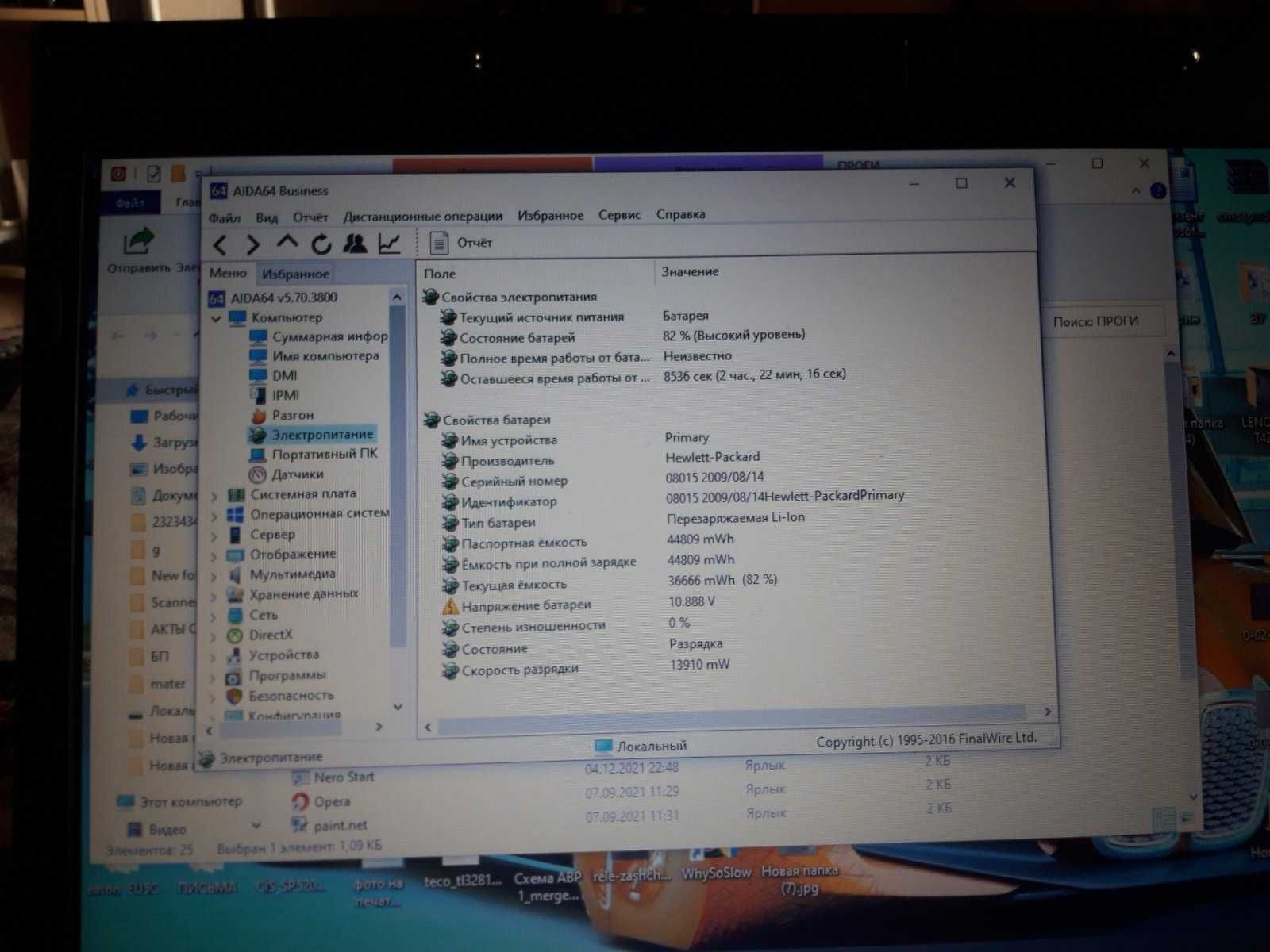Select DMI in the tree
Image resolution: width=1270 pixels, height=952 pixels.
(284, 375)
